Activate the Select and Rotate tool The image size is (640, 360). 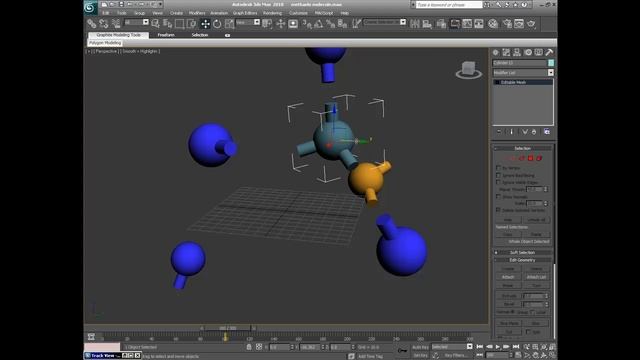217,24
